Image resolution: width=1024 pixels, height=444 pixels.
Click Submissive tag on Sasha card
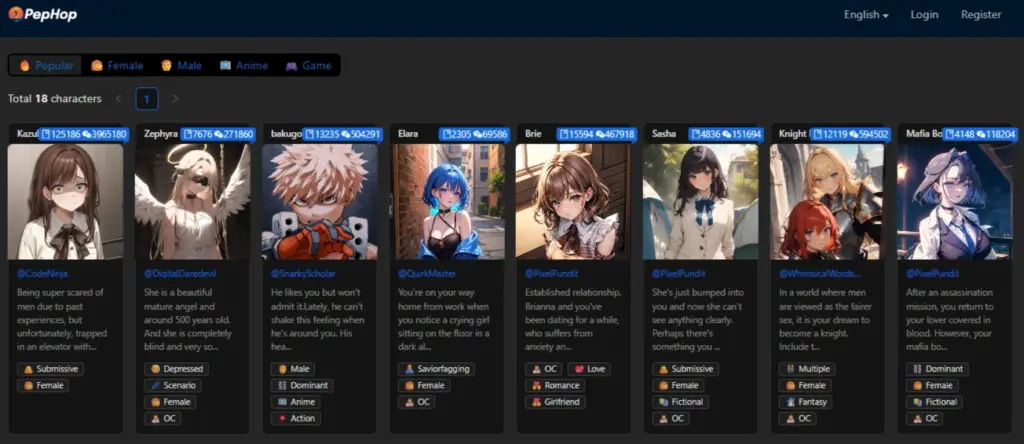pos(685,369)
